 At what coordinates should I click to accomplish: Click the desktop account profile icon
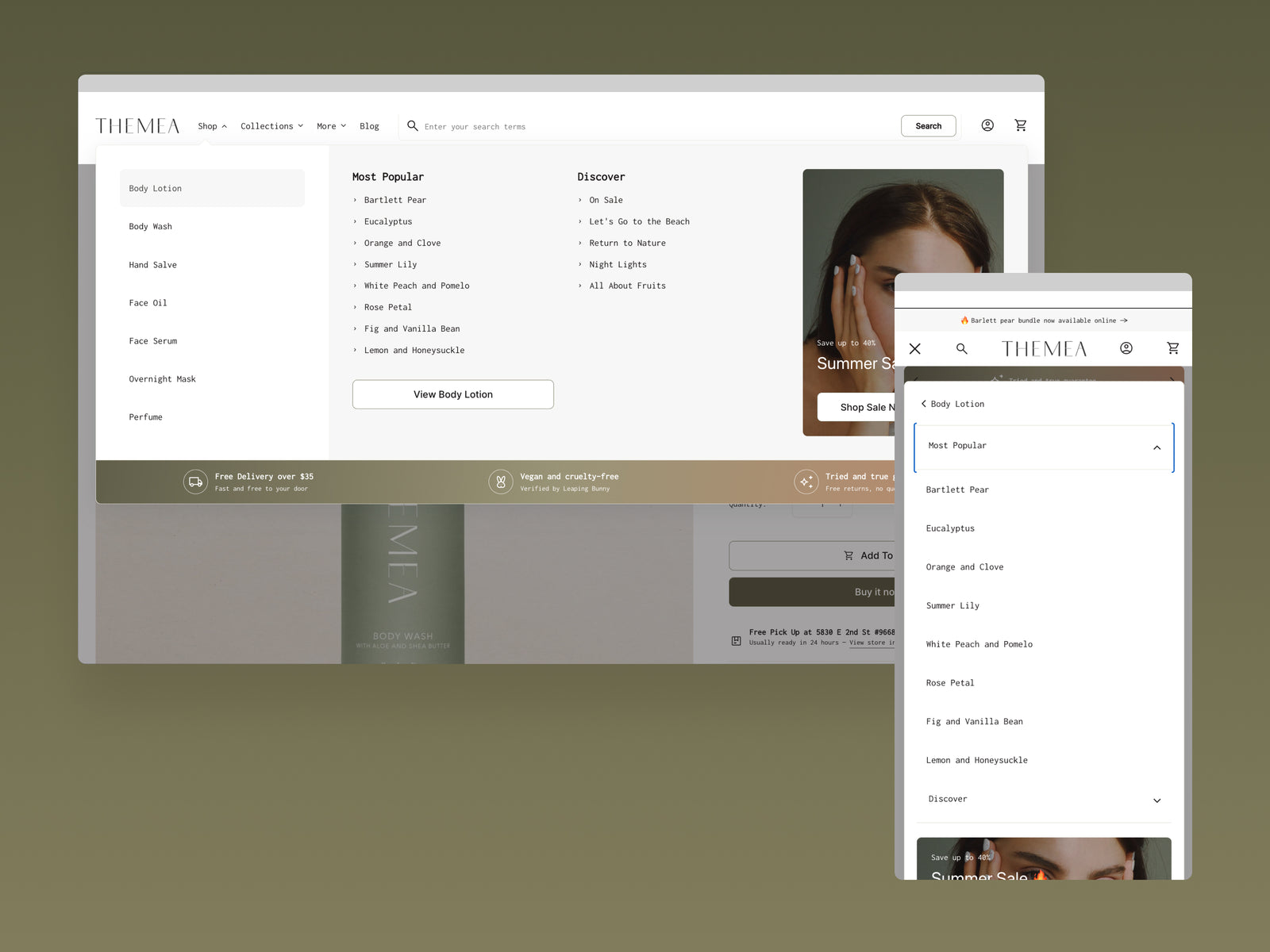(987, 125)
